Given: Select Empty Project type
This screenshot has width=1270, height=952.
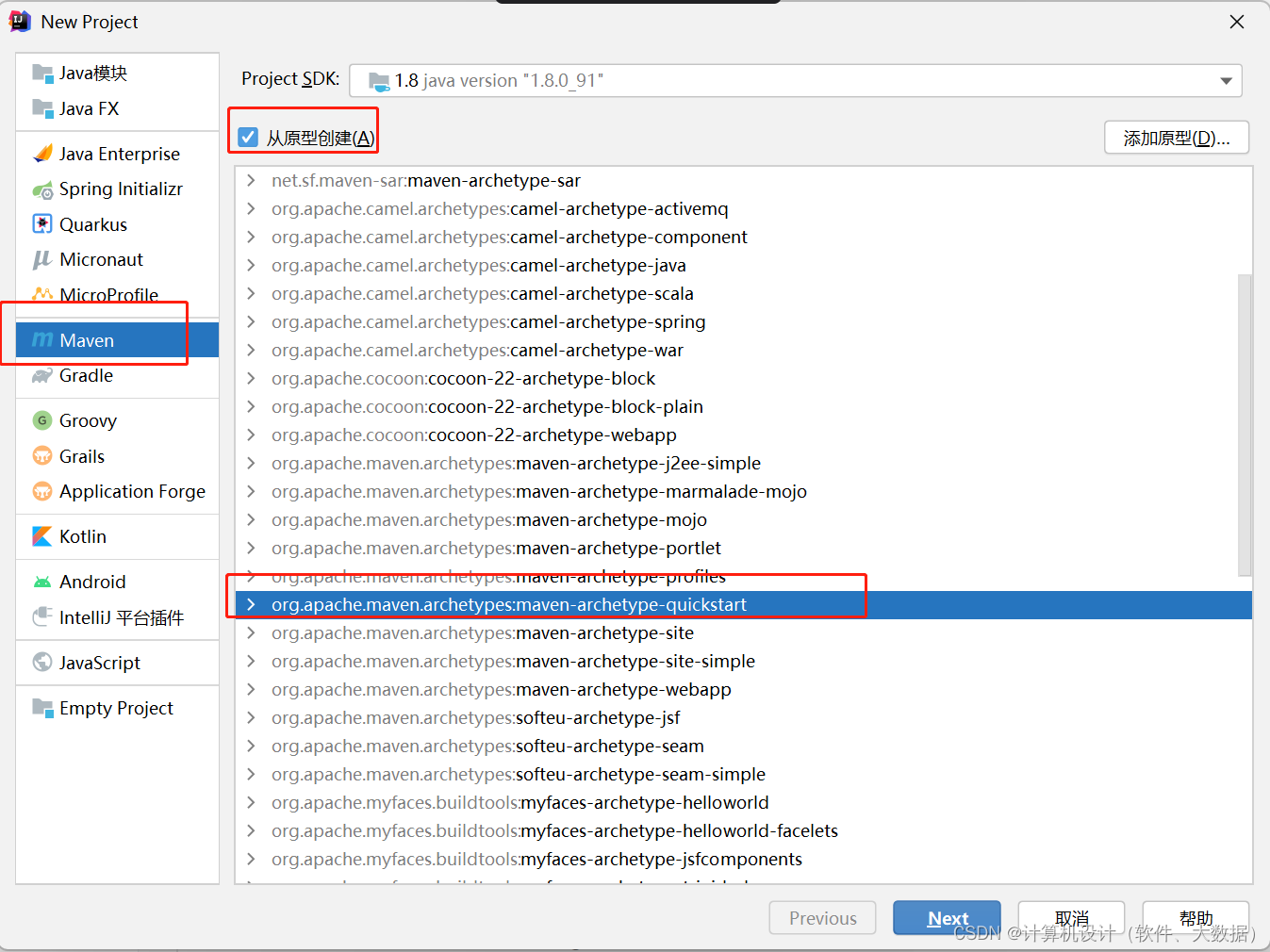Looking at the screenshot, I should click(117, 708).
